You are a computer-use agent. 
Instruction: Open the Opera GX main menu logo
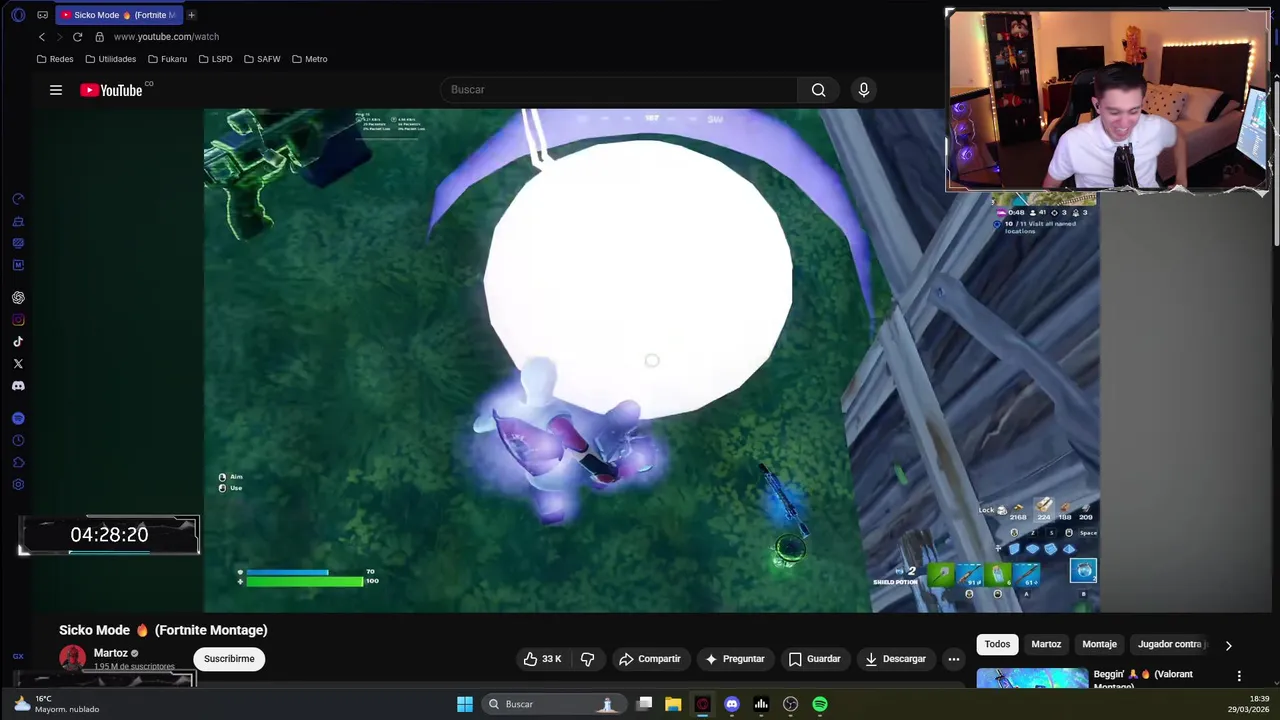[18, 15]
